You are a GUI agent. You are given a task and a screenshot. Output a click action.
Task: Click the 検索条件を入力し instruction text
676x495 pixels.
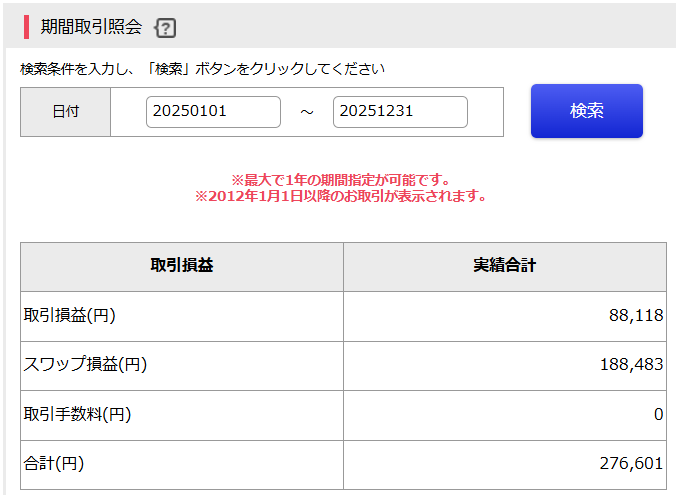point(202,69)
